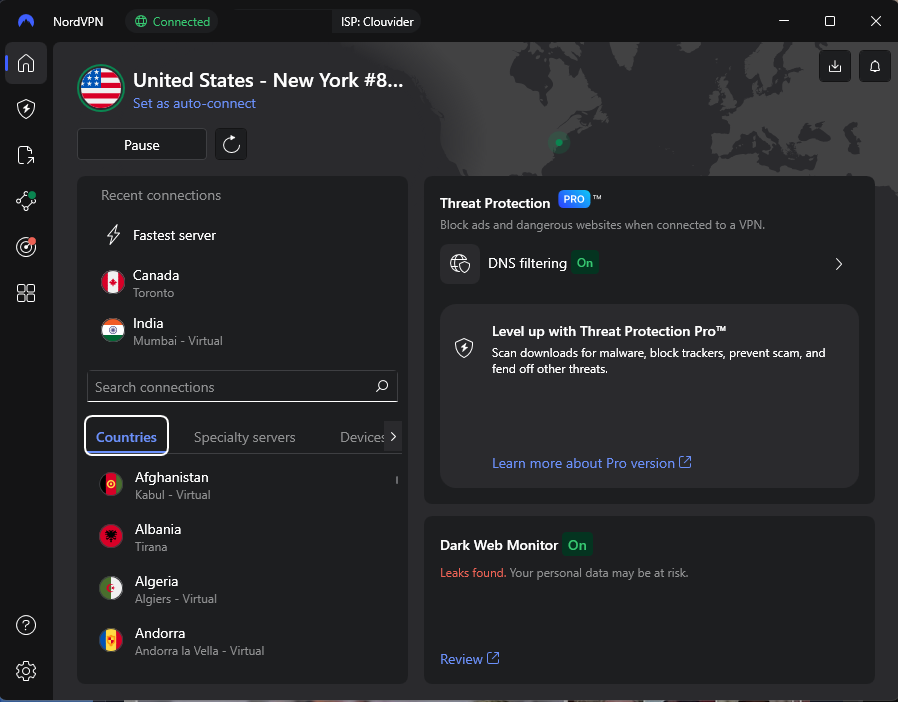Click the Connected status indicator
The width and height of the screenshot is (898, 702).
tap(172, 22)
